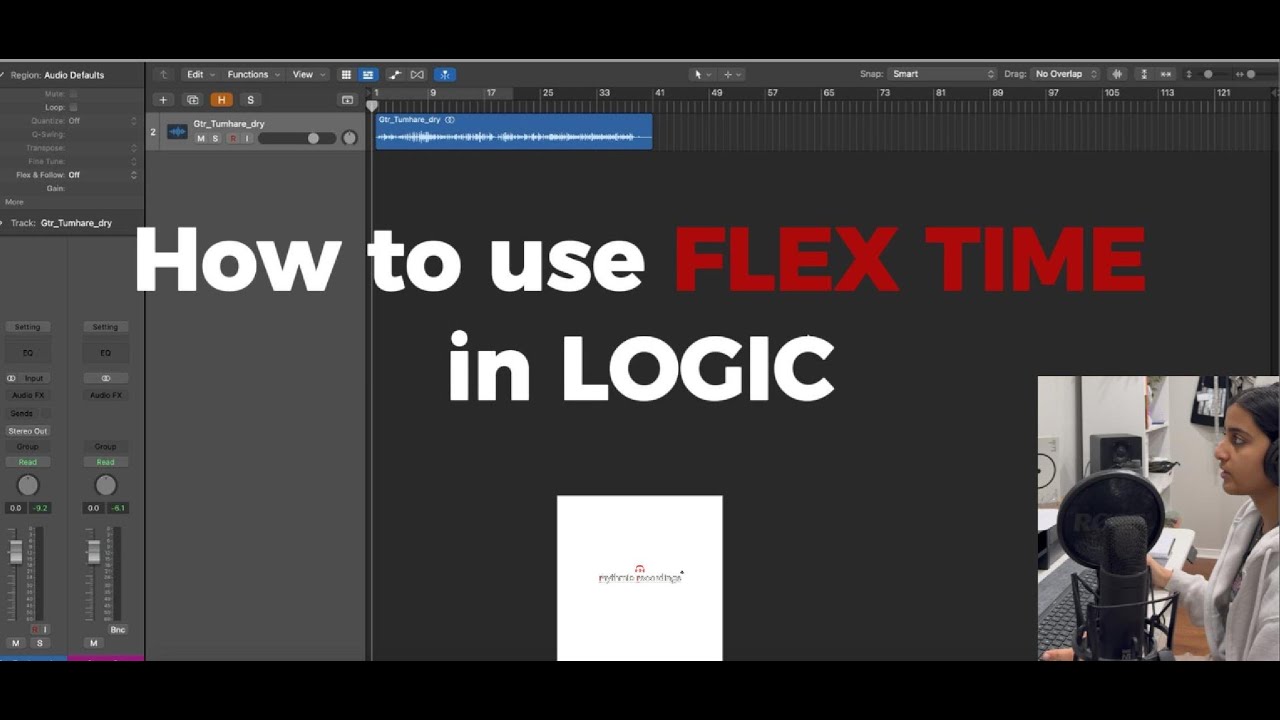Image resolution: width=1280 pixels, height=720 pixels.
Task: Open the left-click pointer tool menu
Action: coord(702,74)
